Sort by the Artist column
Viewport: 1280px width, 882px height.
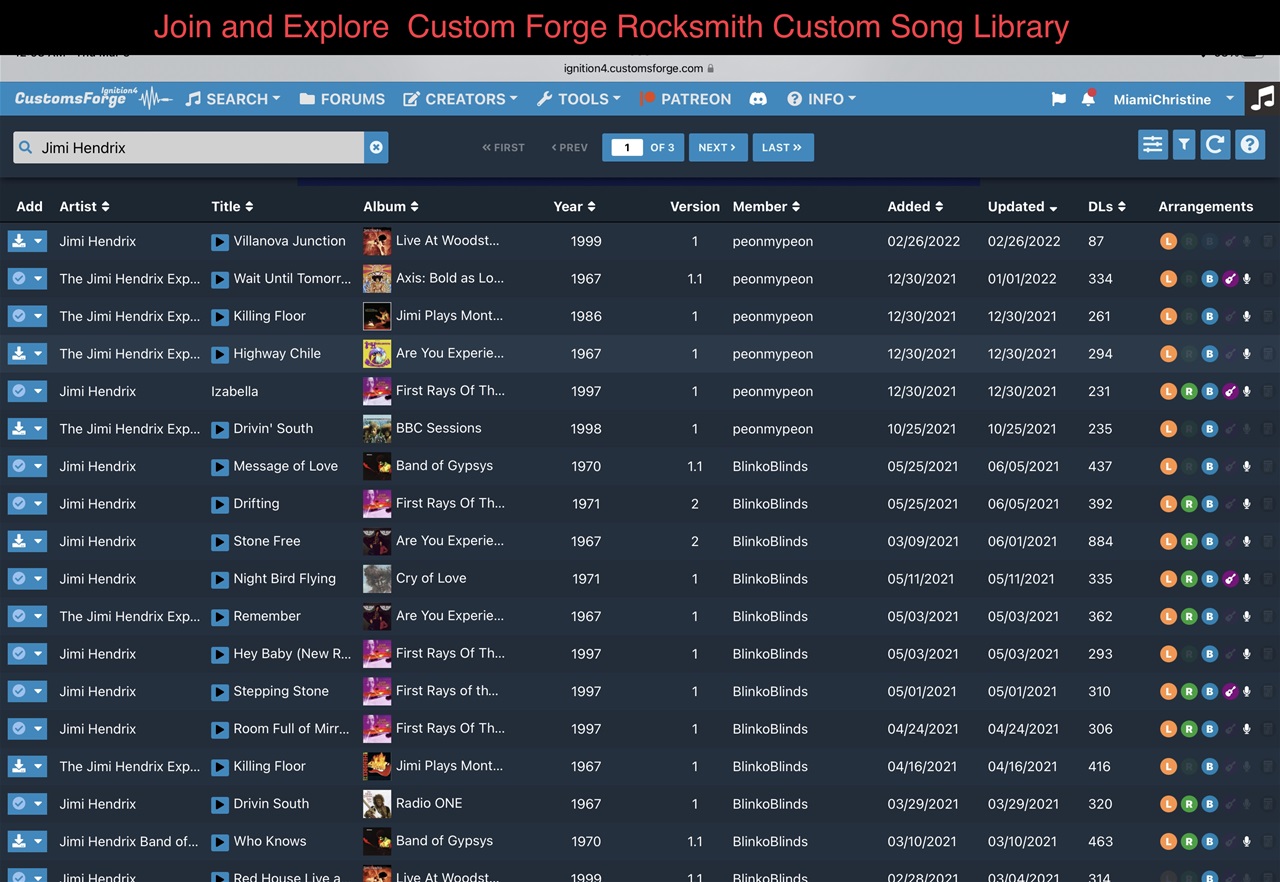84,206
